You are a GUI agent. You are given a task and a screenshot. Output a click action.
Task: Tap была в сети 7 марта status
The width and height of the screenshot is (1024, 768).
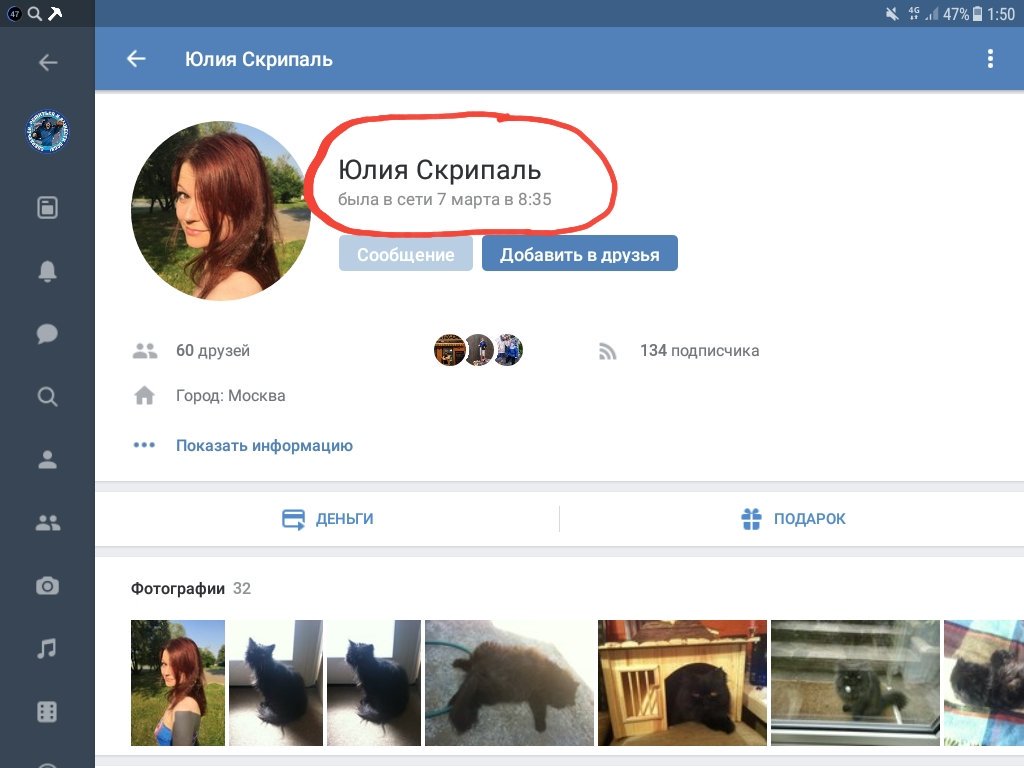coord(445,199)
